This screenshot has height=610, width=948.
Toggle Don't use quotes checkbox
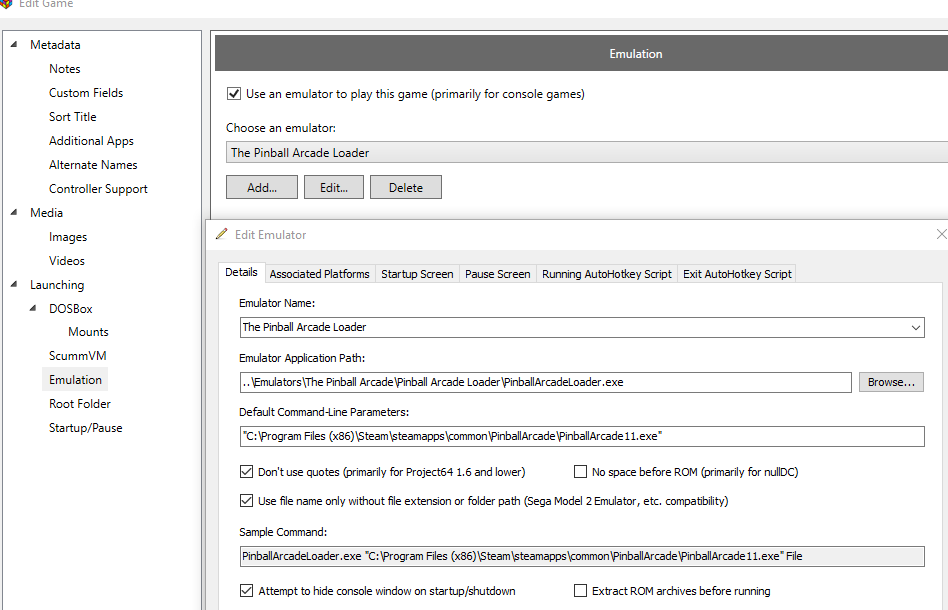(x=246, y=472)
